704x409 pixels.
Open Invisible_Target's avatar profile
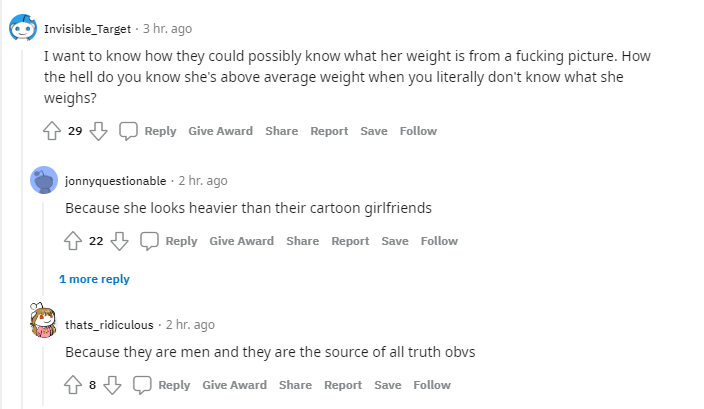(x=23, y=28)
